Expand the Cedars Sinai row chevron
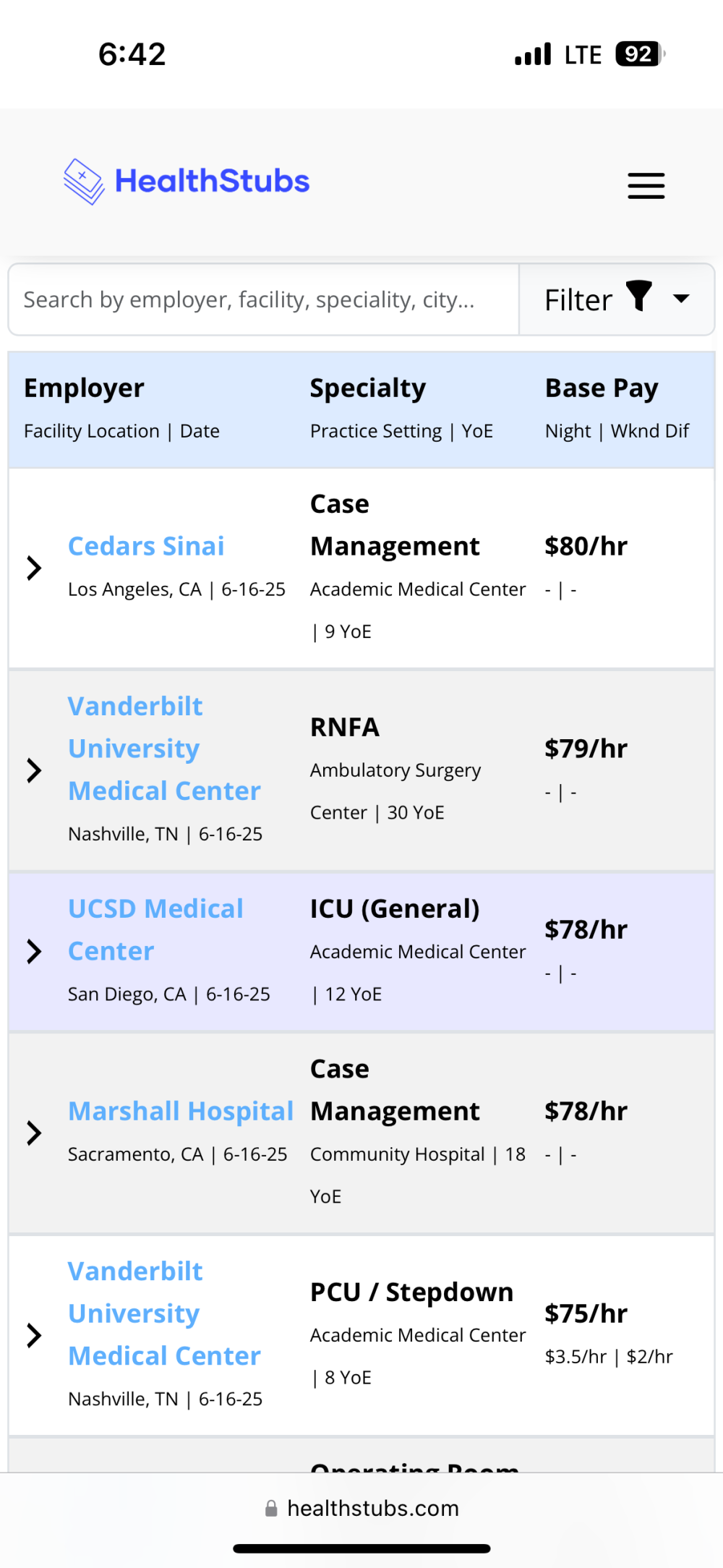 (x=34, y=568)
